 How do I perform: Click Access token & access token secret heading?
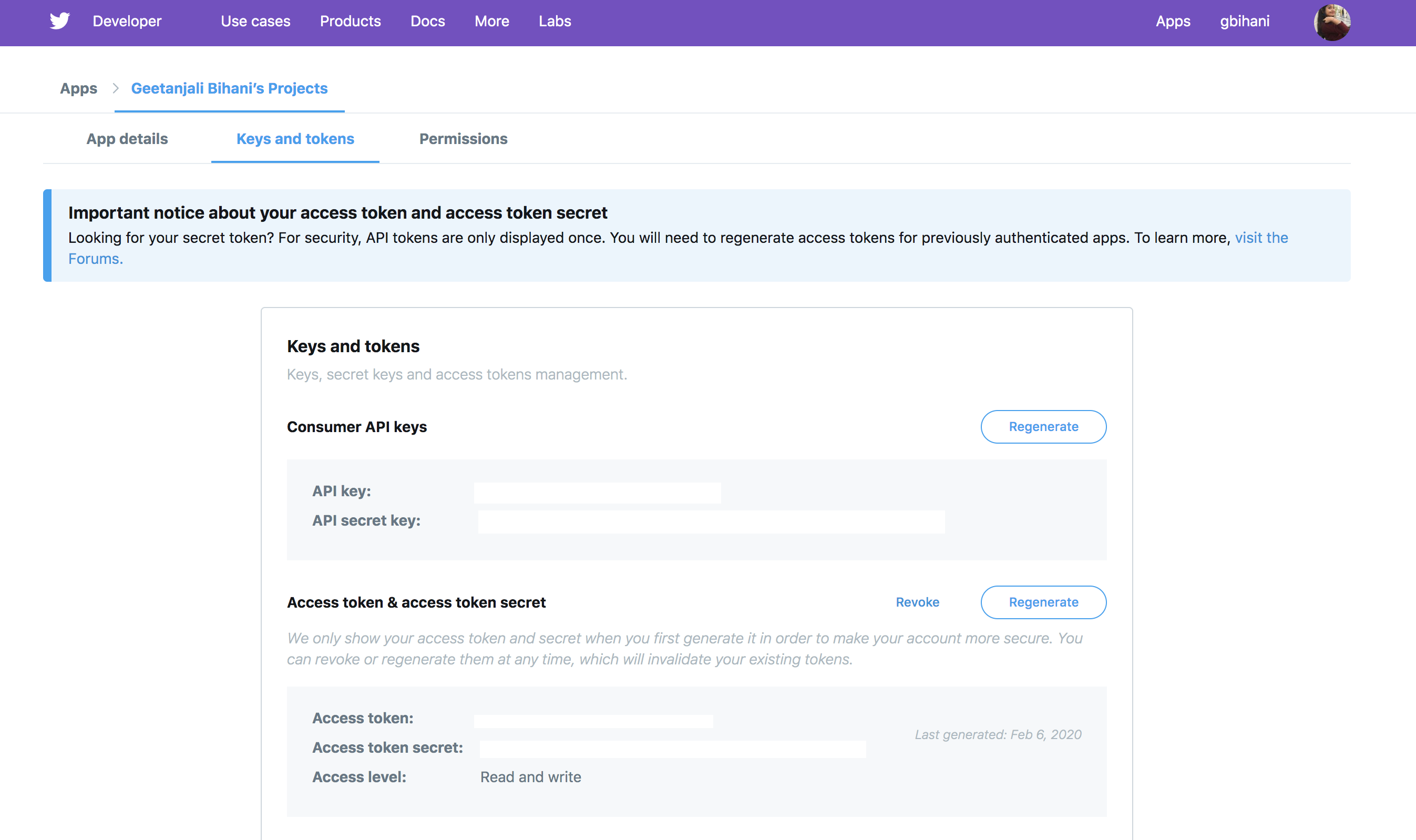pos(416,602)
